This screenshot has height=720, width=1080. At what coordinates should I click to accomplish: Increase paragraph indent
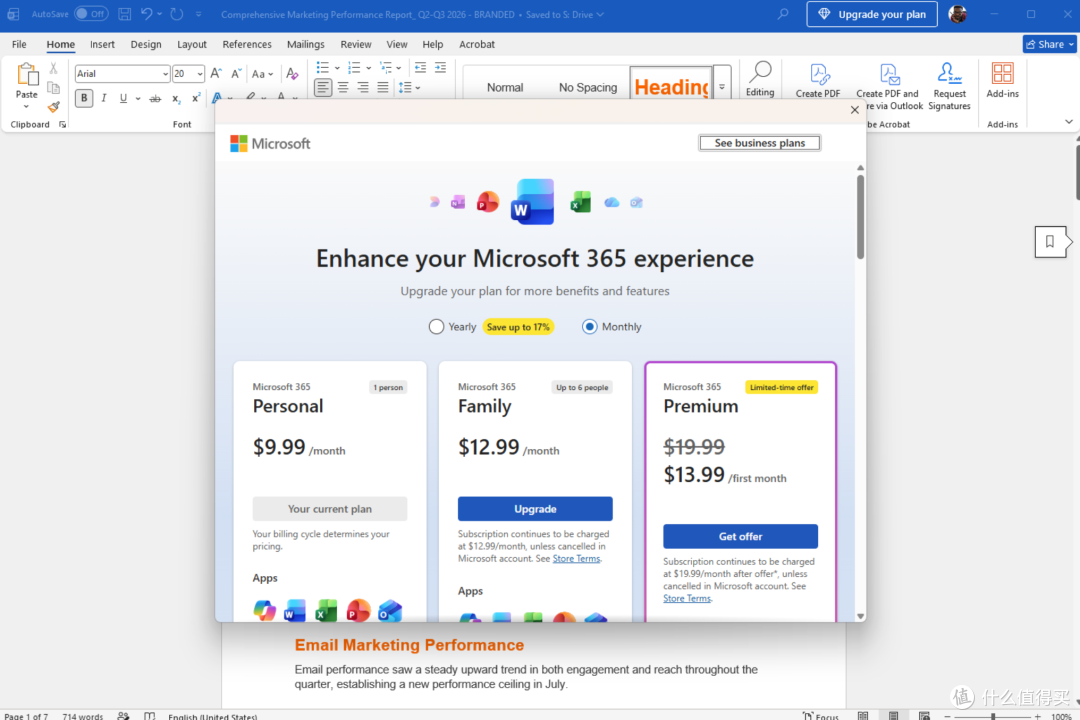[x=440, y=68]
